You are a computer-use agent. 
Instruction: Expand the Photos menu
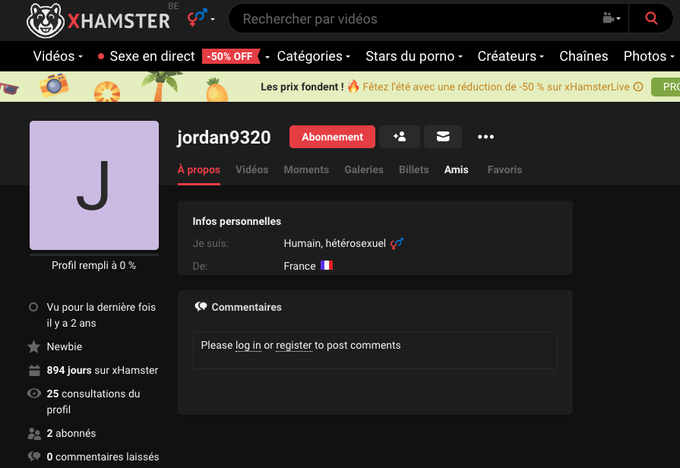click(x=649, y=56)
